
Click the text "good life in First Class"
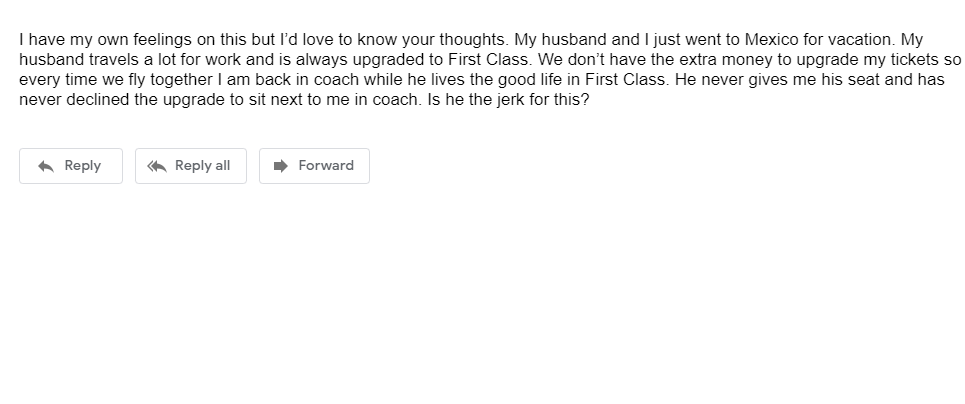579,80
